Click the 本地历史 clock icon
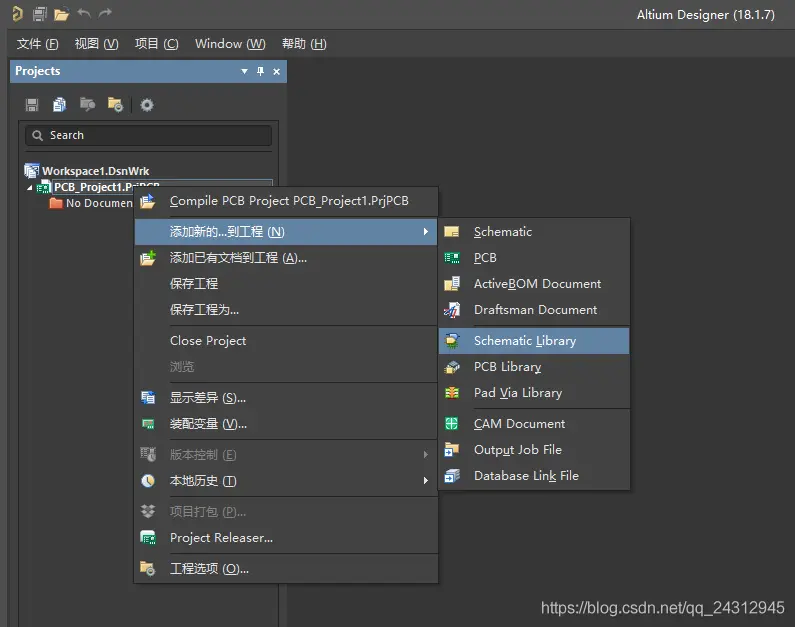795x627 pixels. coord(148,481)
